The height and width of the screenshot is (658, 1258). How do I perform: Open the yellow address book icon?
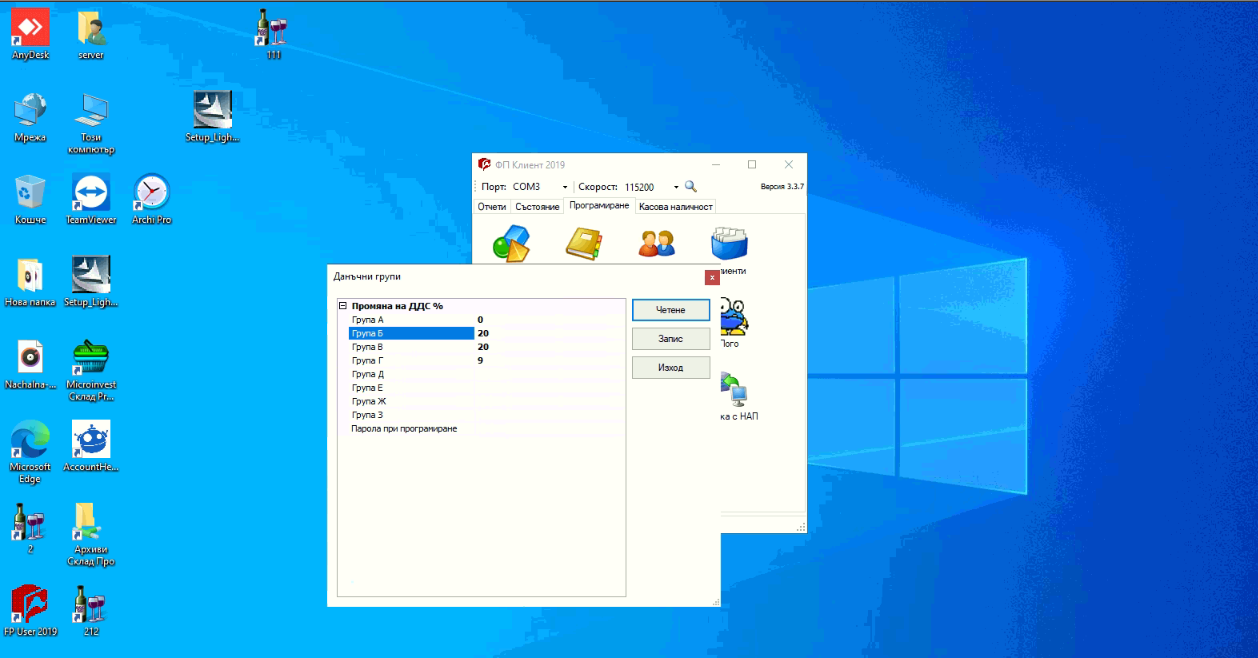point(583,243)
